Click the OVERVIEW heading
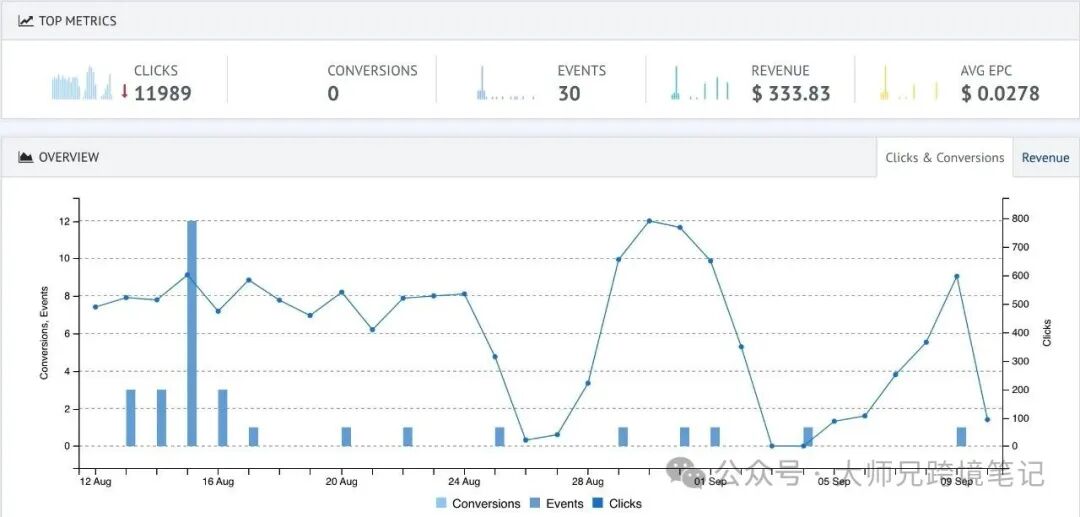This screenshot has height=517, width=1080. point(69,157)
